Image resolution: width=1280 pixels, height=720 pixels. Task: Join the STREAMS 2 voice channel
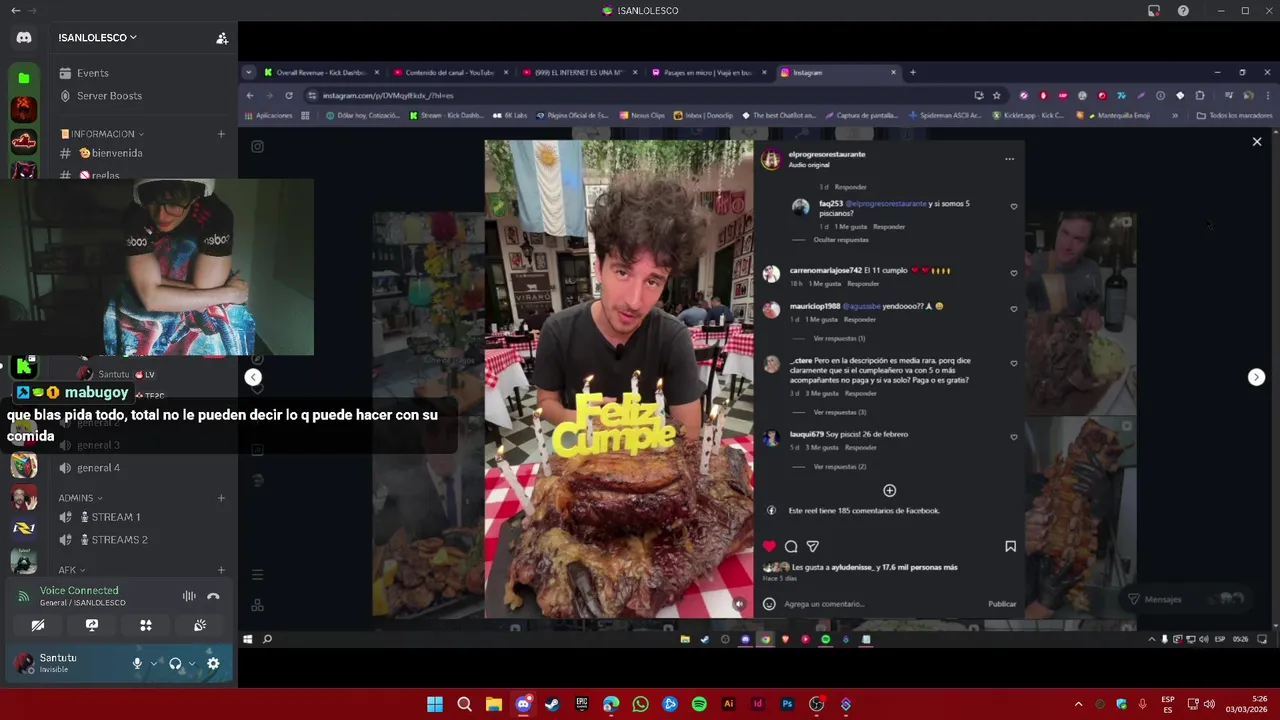[x=119, y=540]
